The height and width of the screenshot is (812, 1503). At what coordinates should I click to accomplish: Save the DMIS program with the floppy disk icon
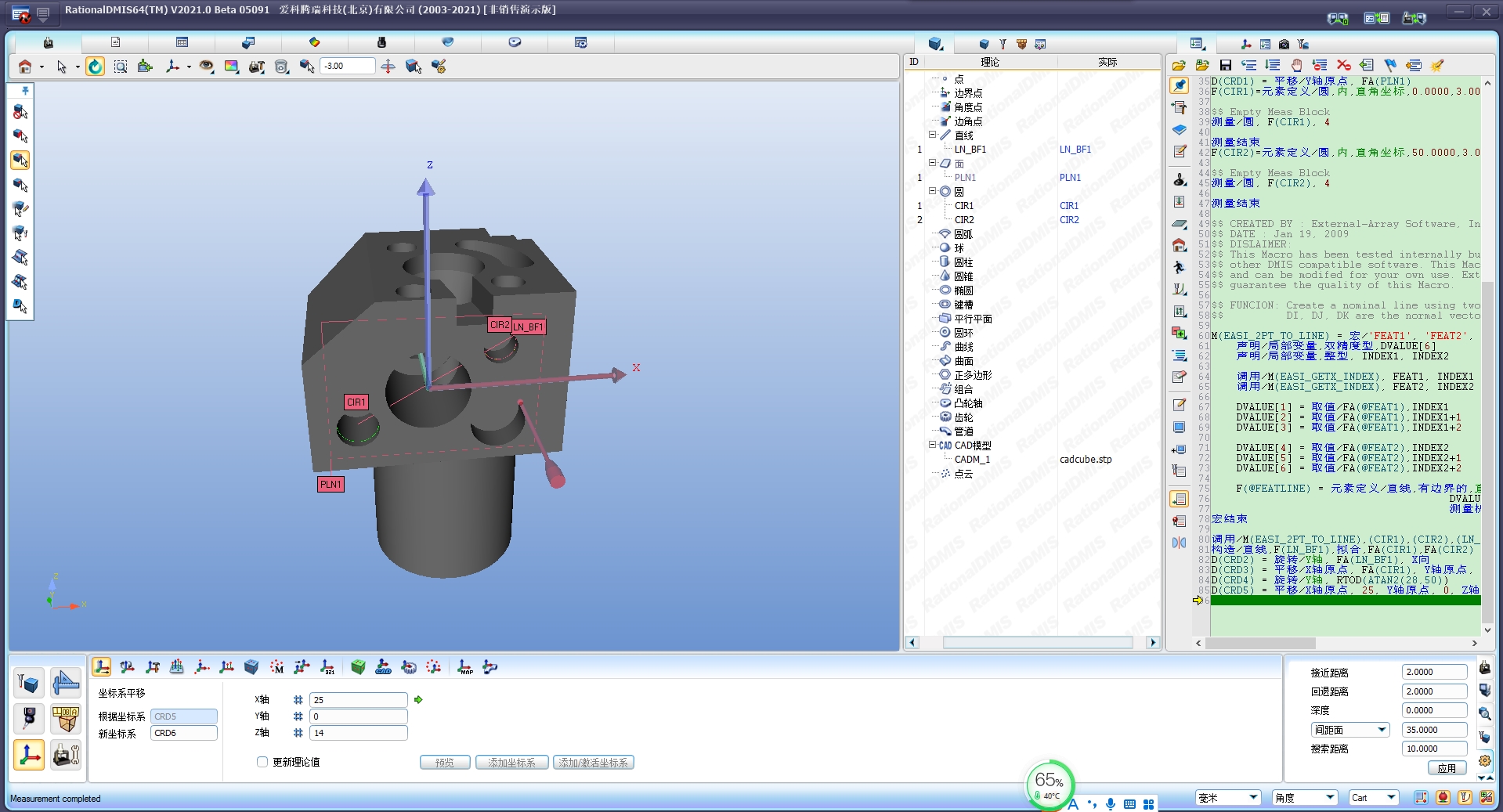1226,65
